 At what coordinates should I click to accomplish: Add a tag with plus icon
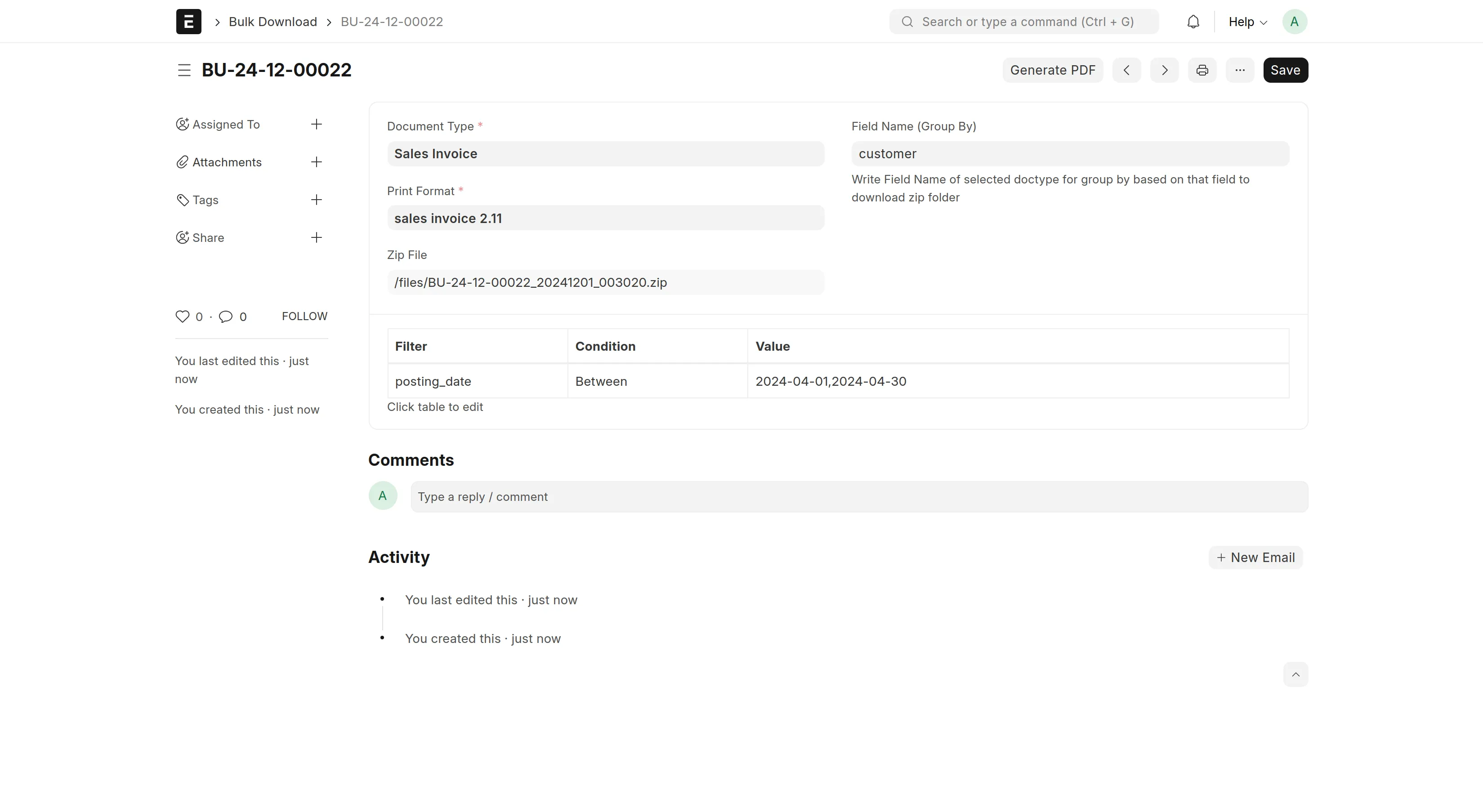316,200
